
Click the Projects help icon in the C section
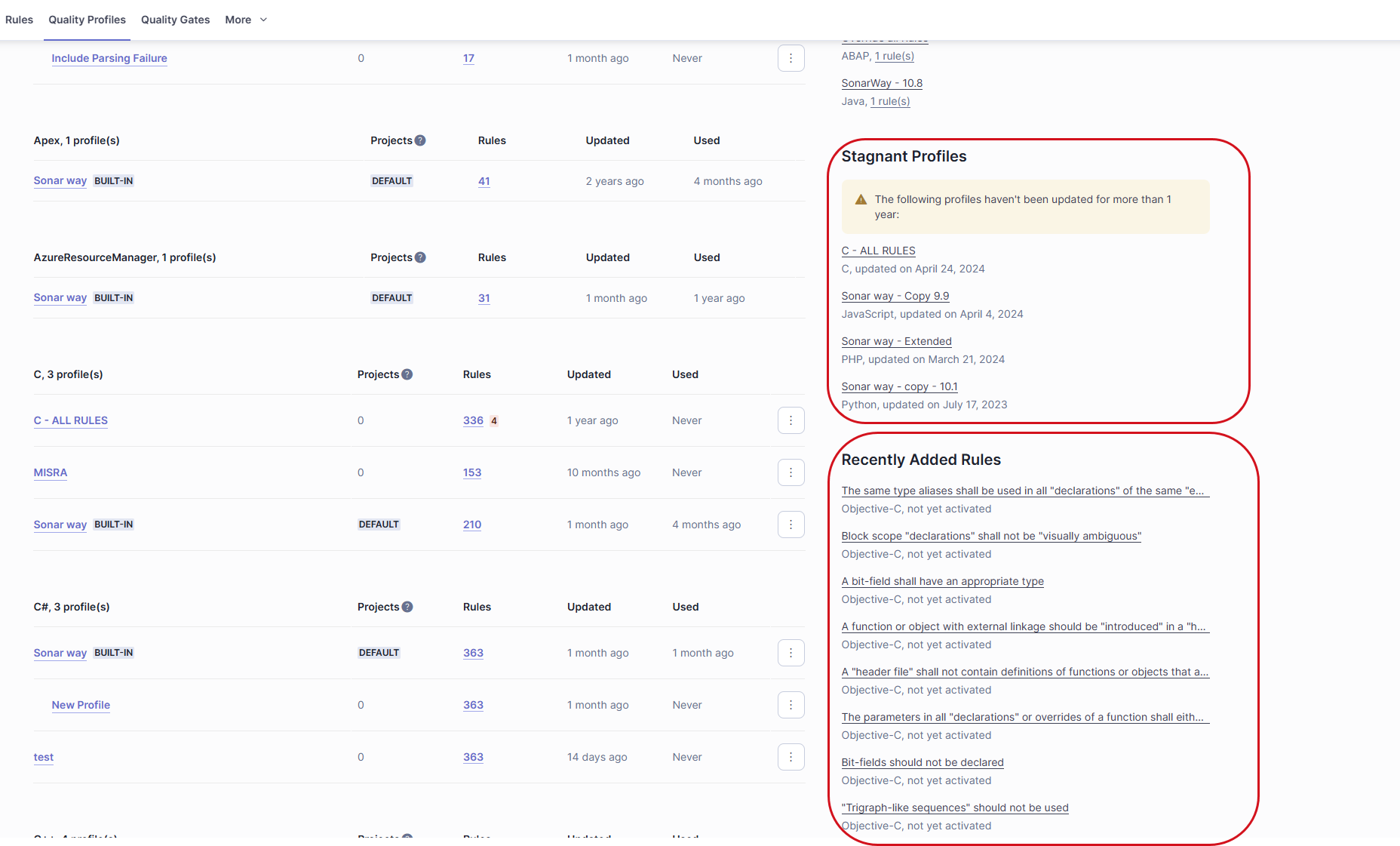[x=407, y=374]
